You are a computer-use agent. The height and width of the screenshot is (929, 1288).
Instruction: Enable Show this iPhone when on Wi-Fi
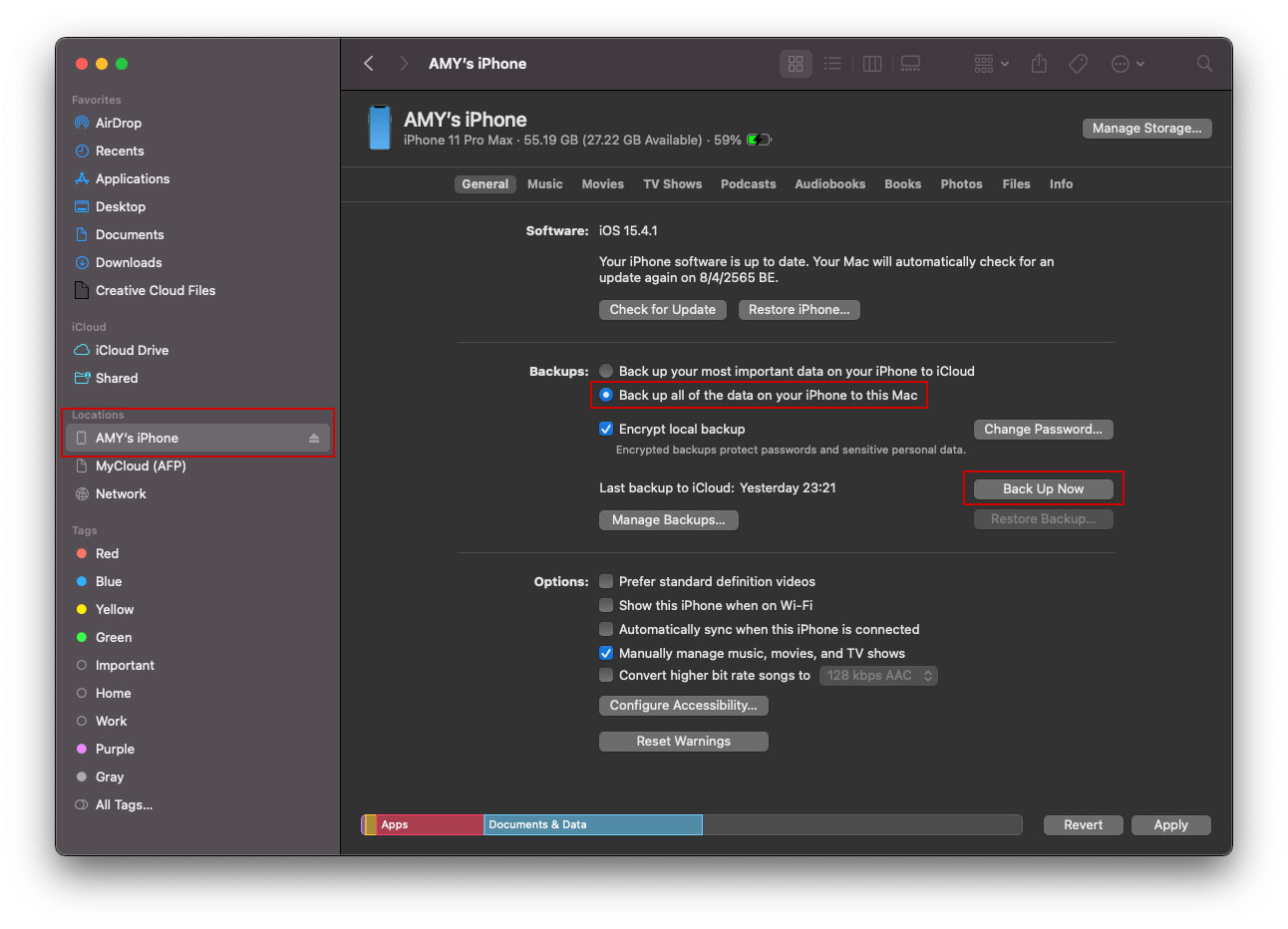click(x=606, y=605)
